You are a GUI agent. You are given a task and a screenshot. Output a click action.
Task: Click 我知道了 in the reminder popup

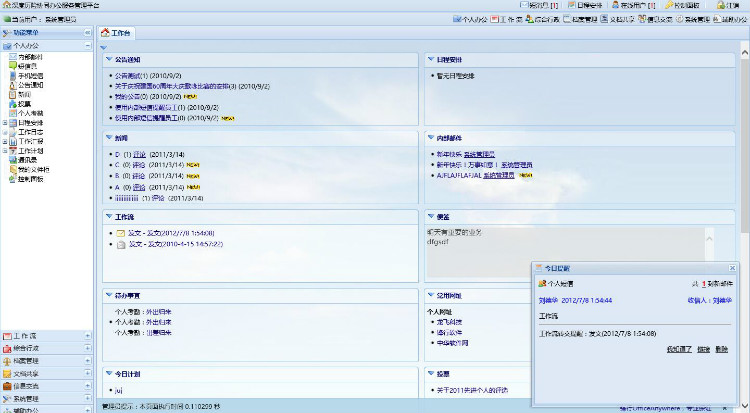pos(678,348)
